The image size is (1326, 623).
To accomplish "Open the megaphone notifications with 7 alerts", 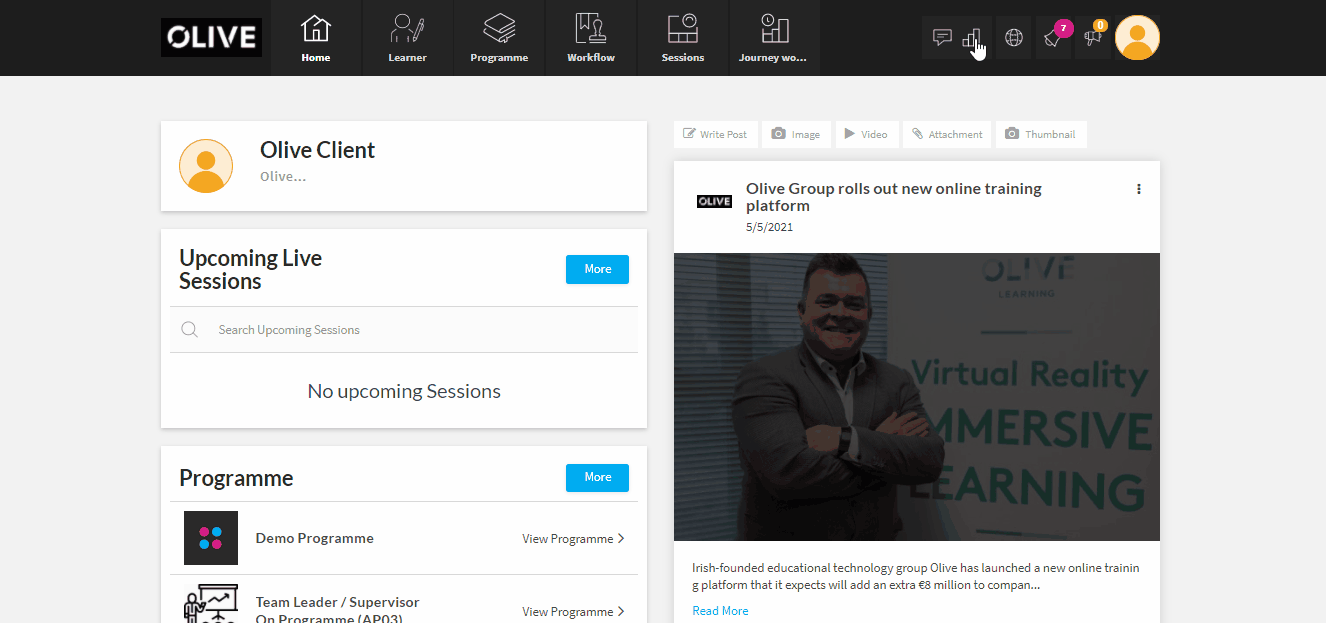I will pyautogui.click(x=1052, y=37).
